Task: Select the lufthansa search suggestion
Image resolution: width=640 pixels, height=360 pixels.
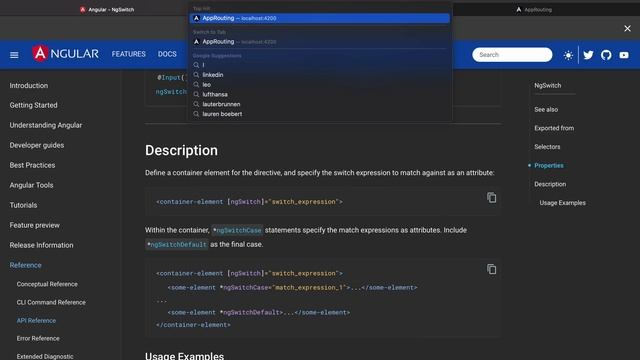Action: [215, 94]
